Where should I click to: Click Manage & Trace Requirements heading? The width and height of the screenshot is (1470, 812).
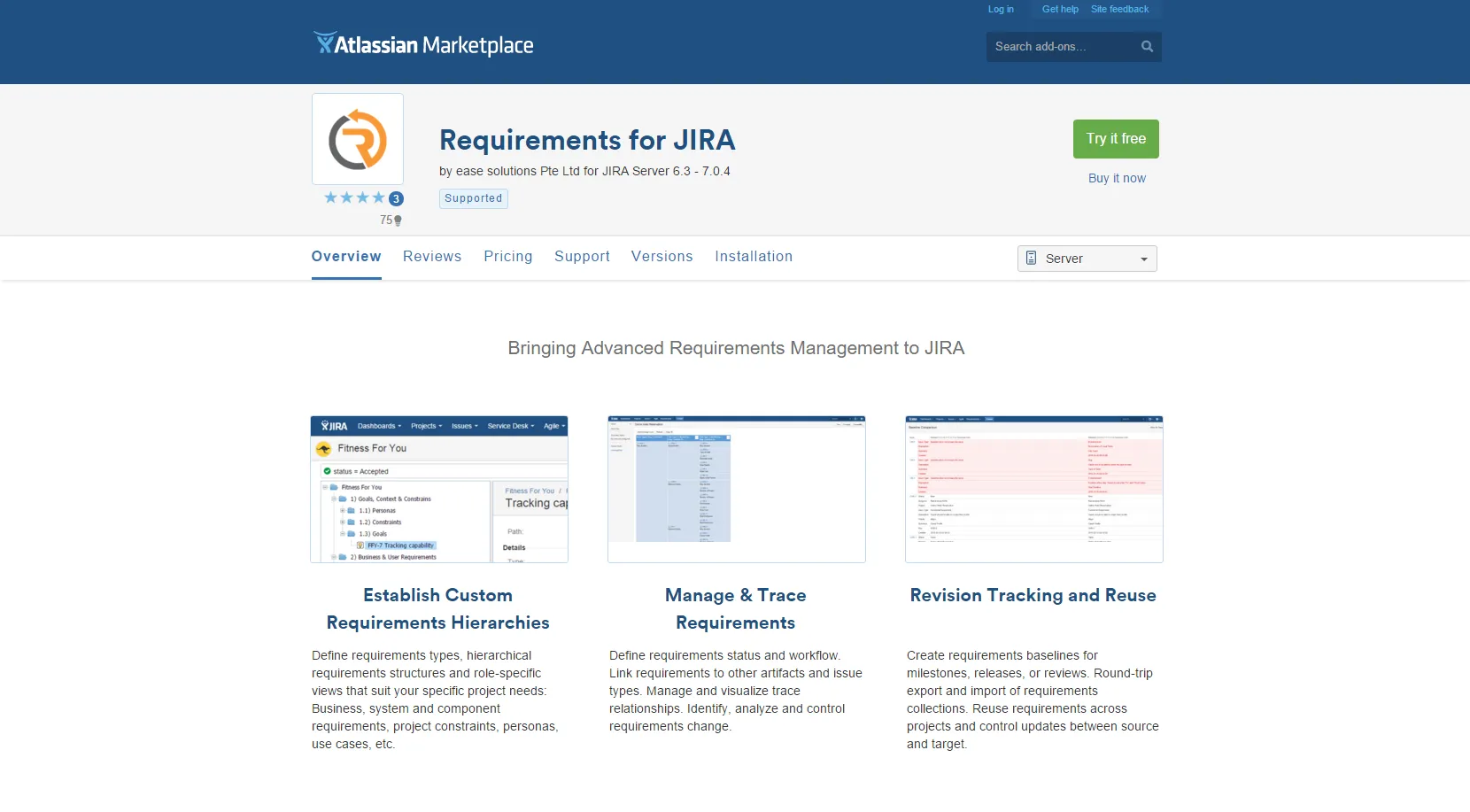pyautogui.click(x=736, y=609)
